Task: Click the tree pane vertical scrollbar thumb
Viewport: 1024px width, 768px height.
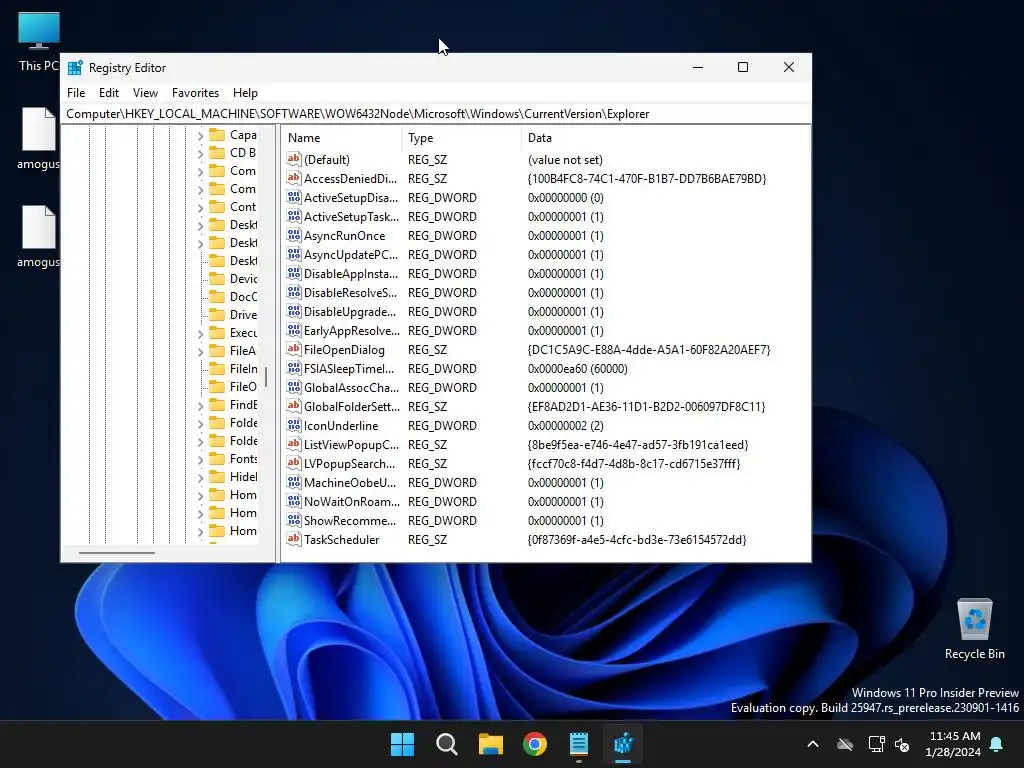Action: (266, 377)
